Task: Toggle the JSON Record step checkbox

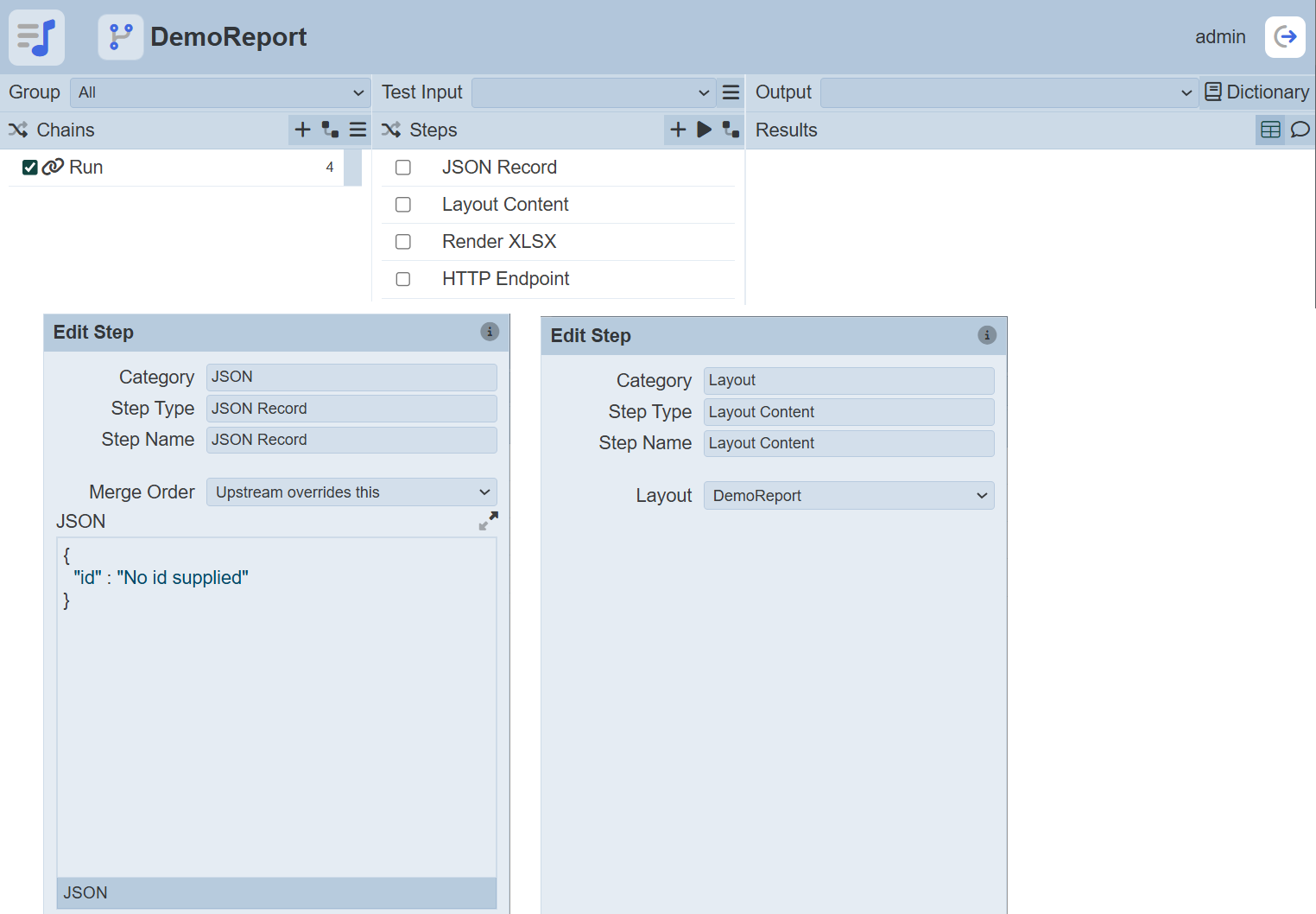Action: 403,168
